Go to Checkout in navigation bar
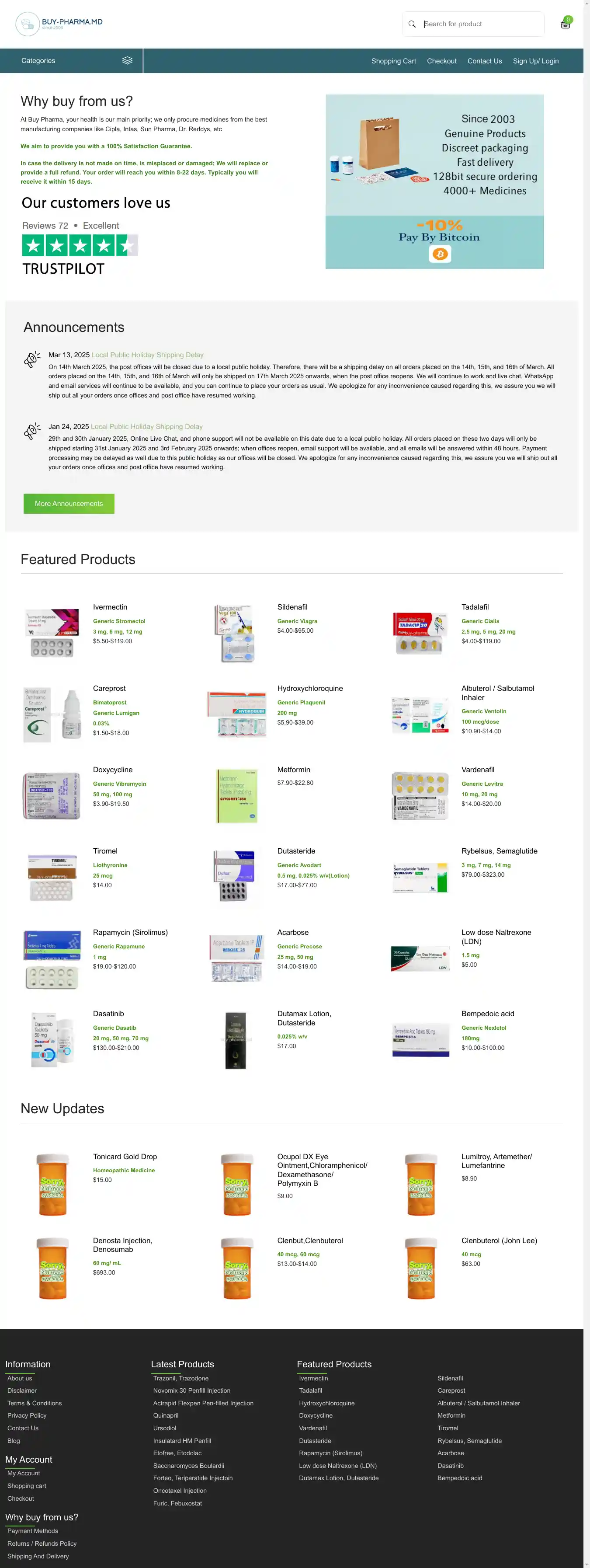This screenshot has height=1568, width=590. pyautogui.click(x=441, y=61)
